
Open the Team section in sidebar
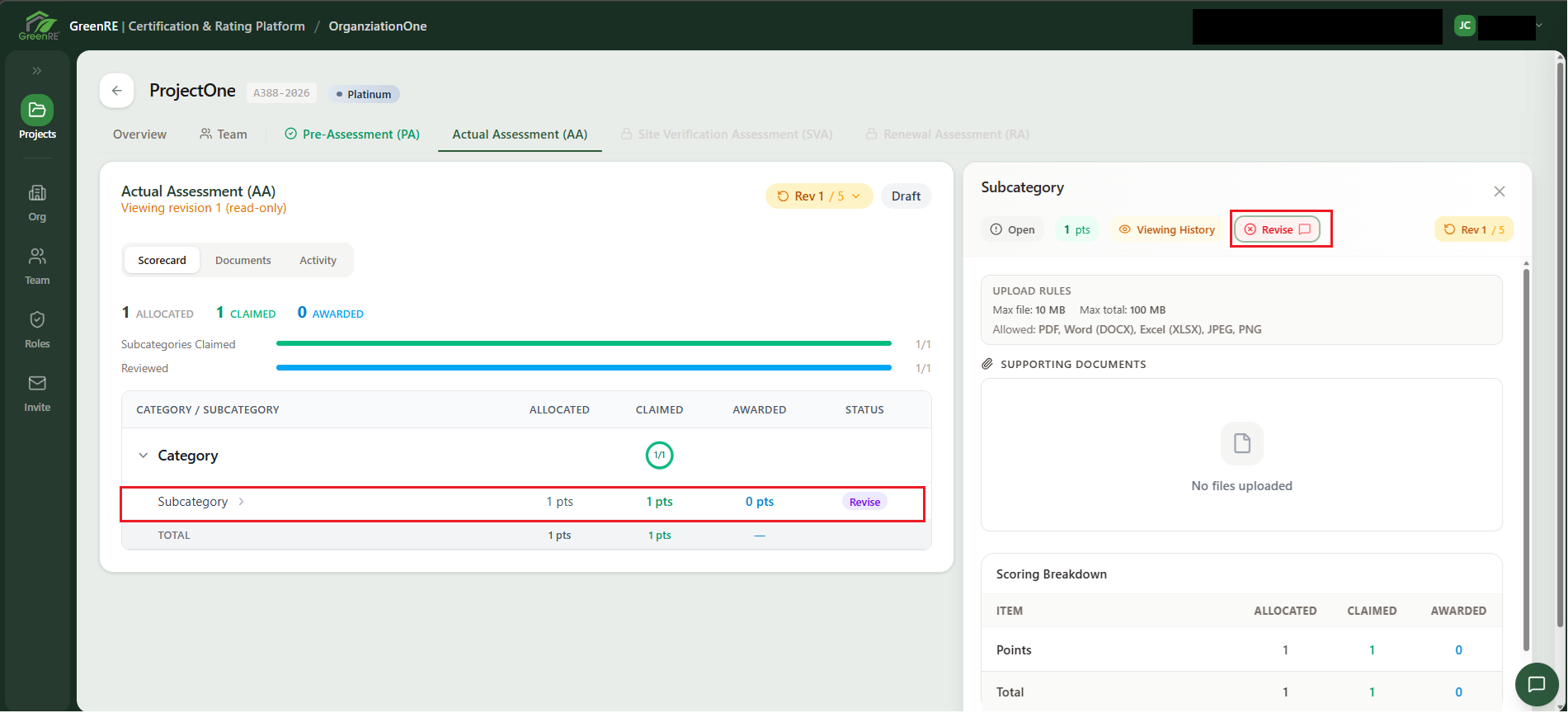tap(37, 267)
